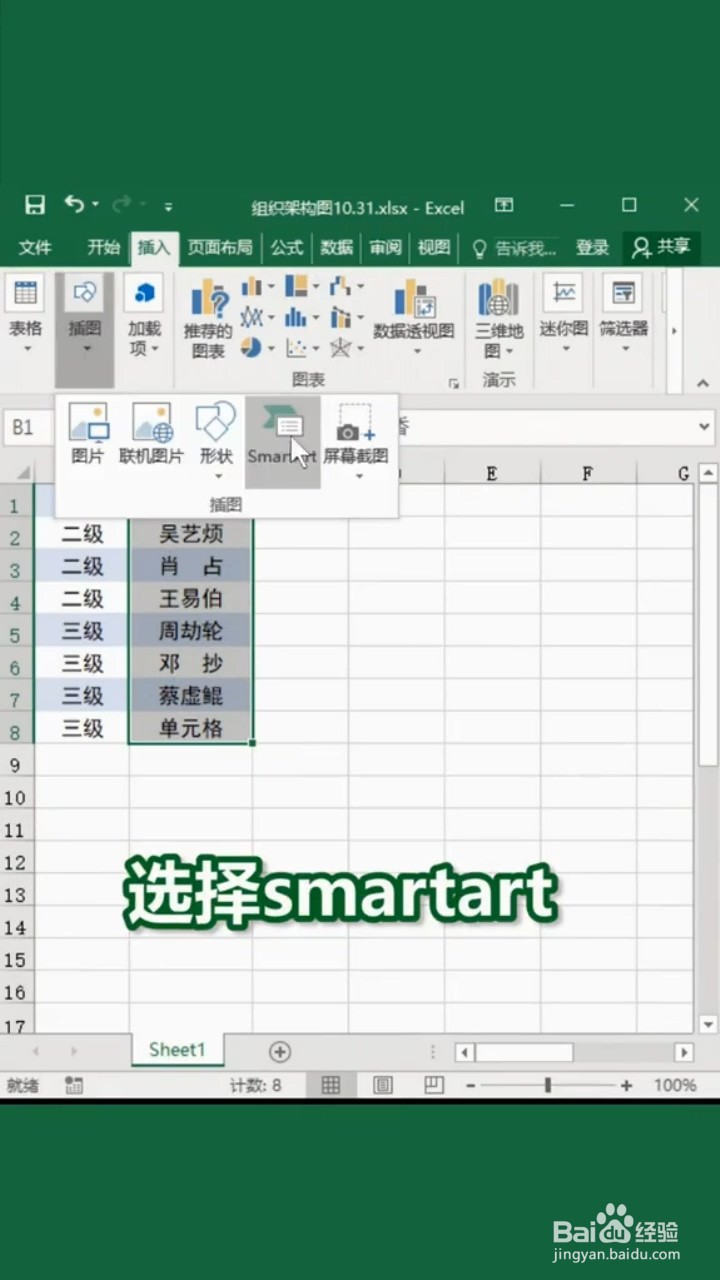Image resolution: width=720 pixels, height=1280 pixels.
Task: Select row 10 header
Action: pyautogui.click(x=16, y=798)
